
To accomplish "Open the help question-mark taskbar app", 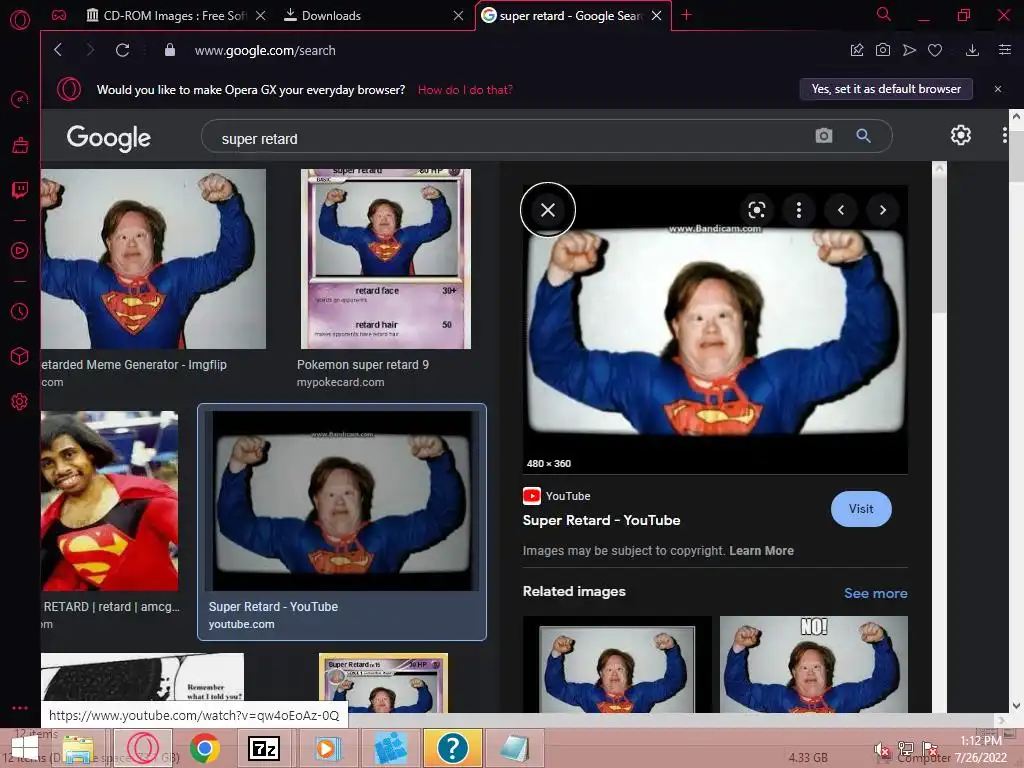I will coord(453,748).
